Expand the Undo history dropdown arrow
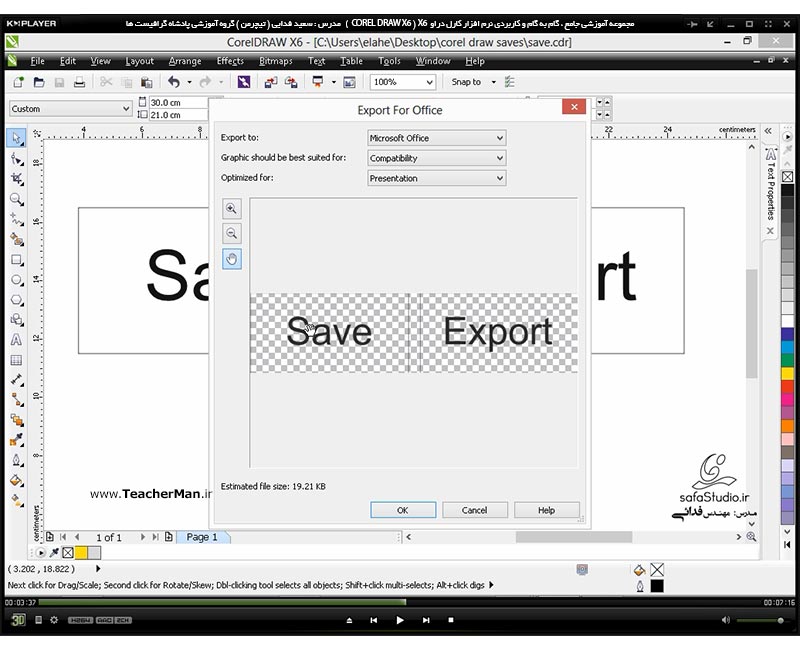800x650 pixels. coord(189,82)
